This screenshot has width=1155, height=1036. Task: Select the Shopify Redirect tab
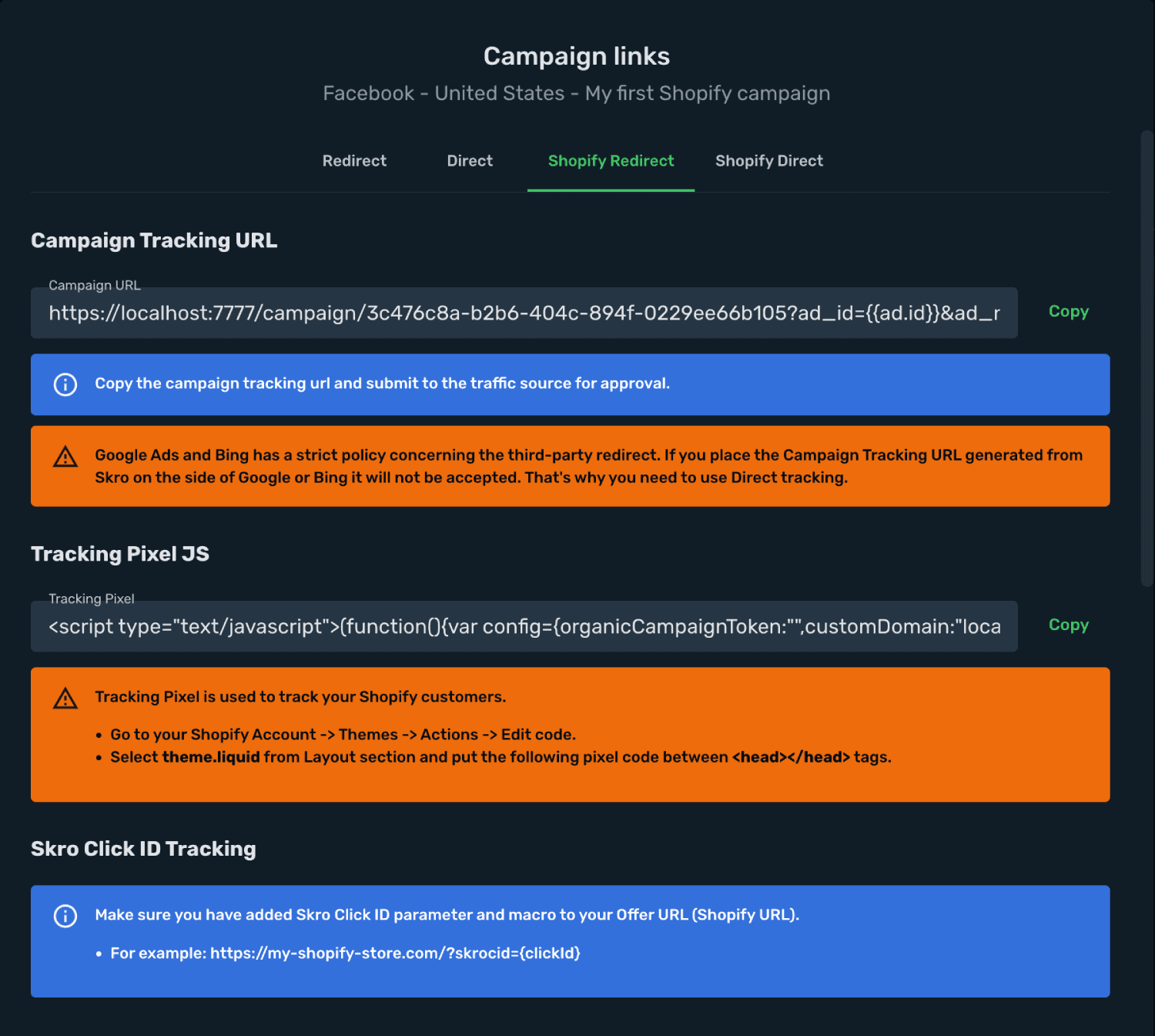[x=611, y=161]
